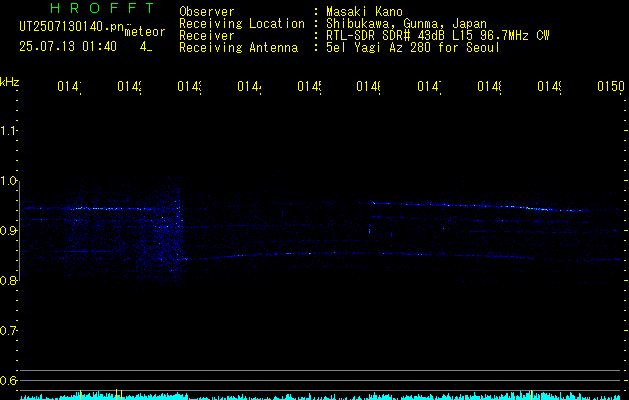Click the Observer label

coord(207,12)
